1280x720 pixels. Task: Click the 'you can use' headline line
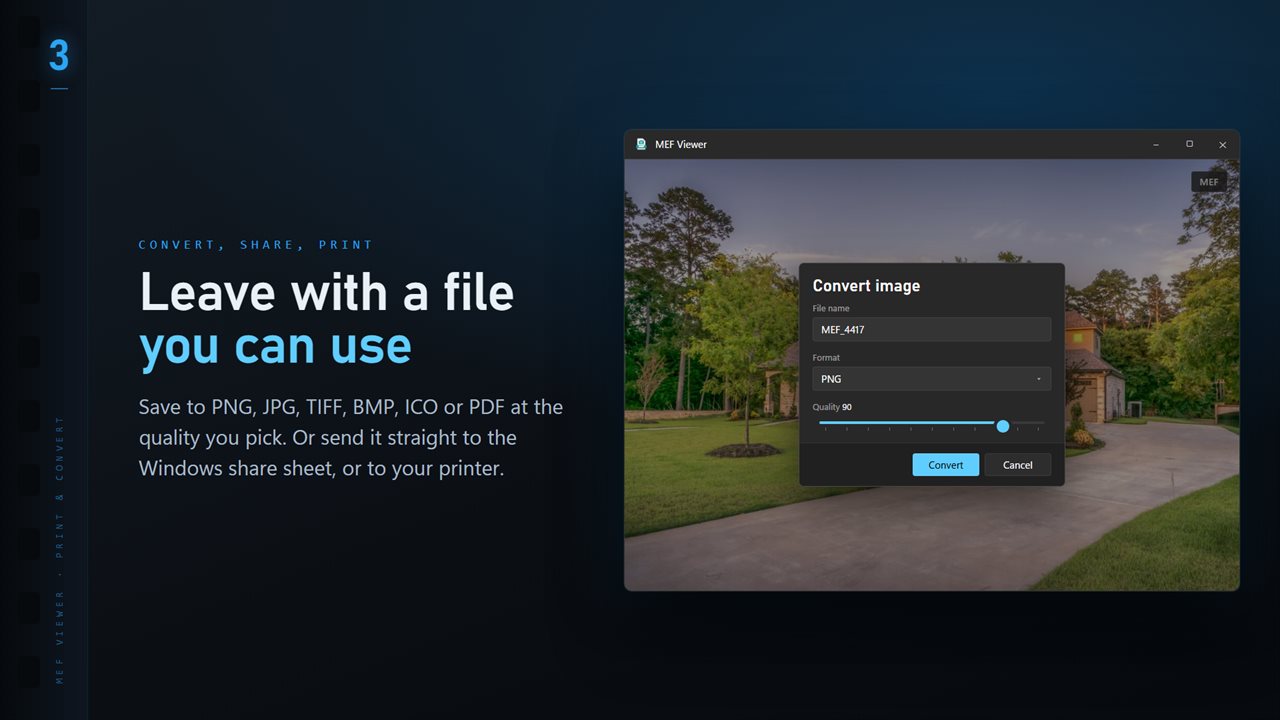click(275, 346)
